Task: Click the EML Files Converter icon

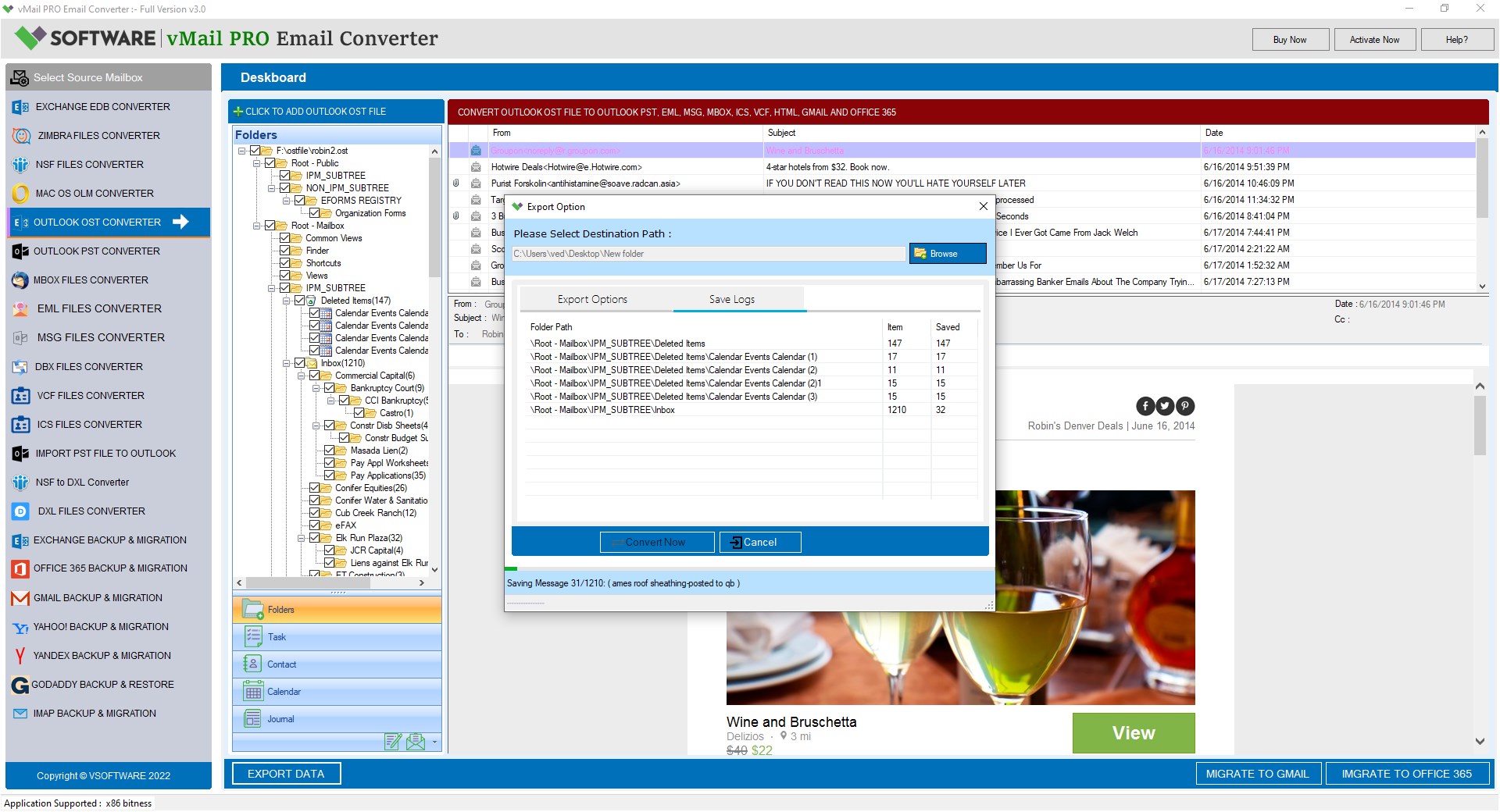Action: pos(20,309)
